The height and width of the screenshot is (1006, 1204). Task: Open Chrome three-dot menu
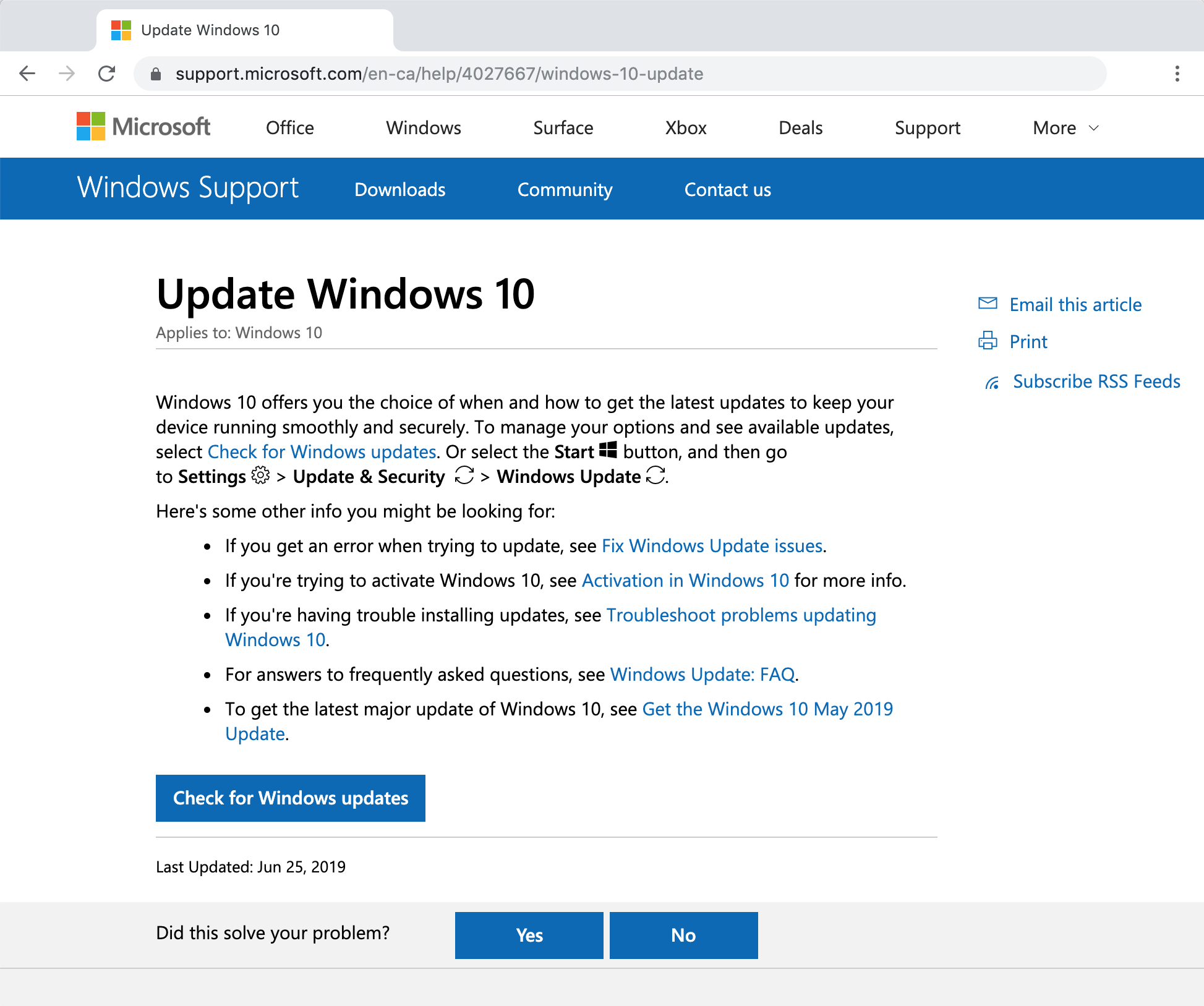1177,74
